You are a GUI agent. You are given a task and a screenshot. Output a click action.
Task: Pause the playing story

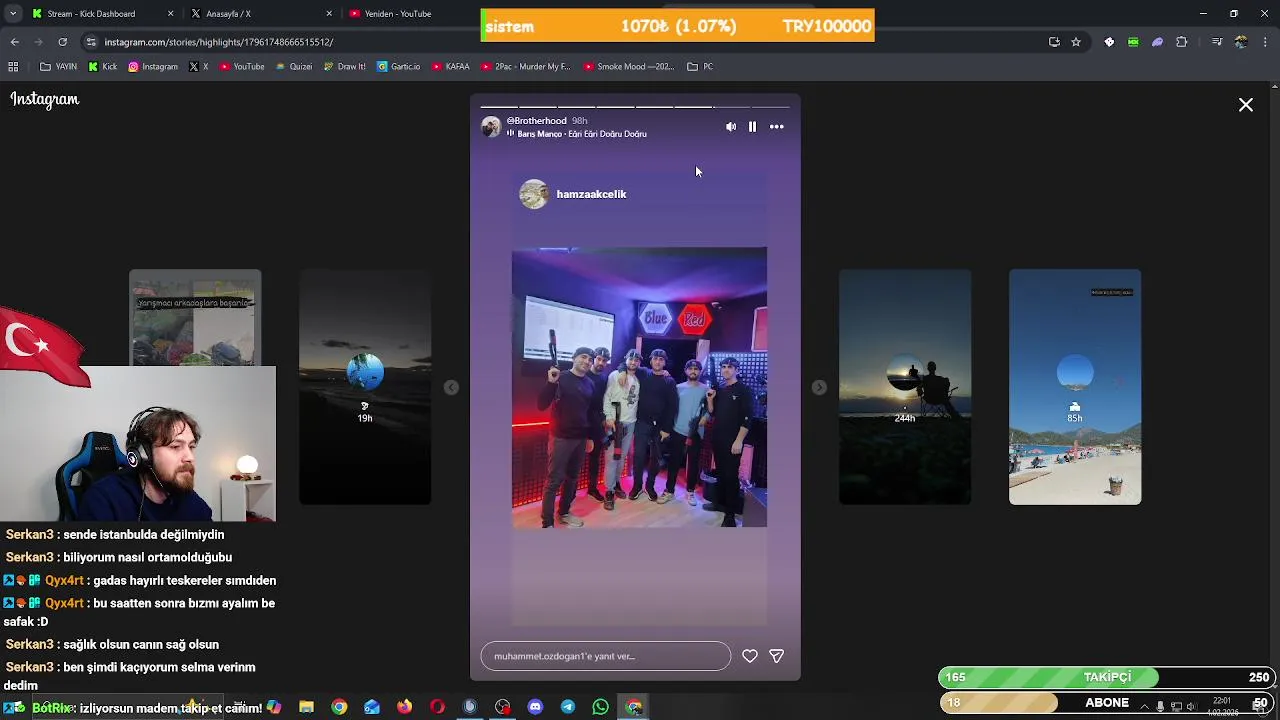(x=752, y=127)
